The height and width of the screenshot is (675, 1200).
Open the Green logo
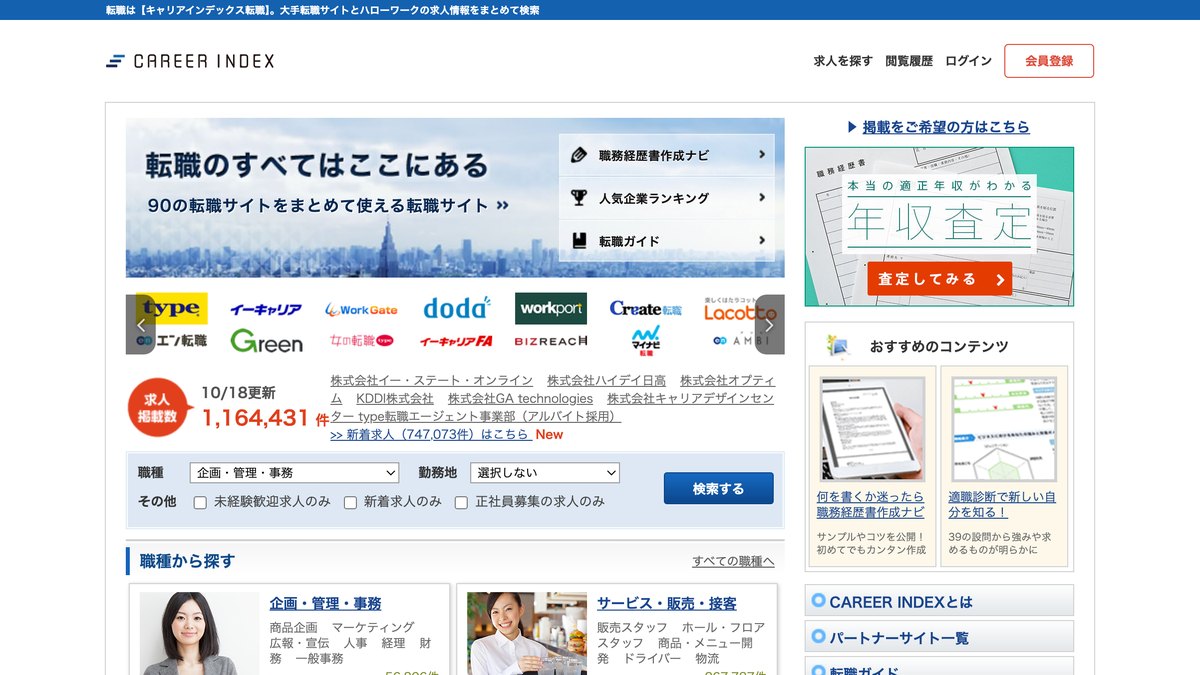click(266, 341)
